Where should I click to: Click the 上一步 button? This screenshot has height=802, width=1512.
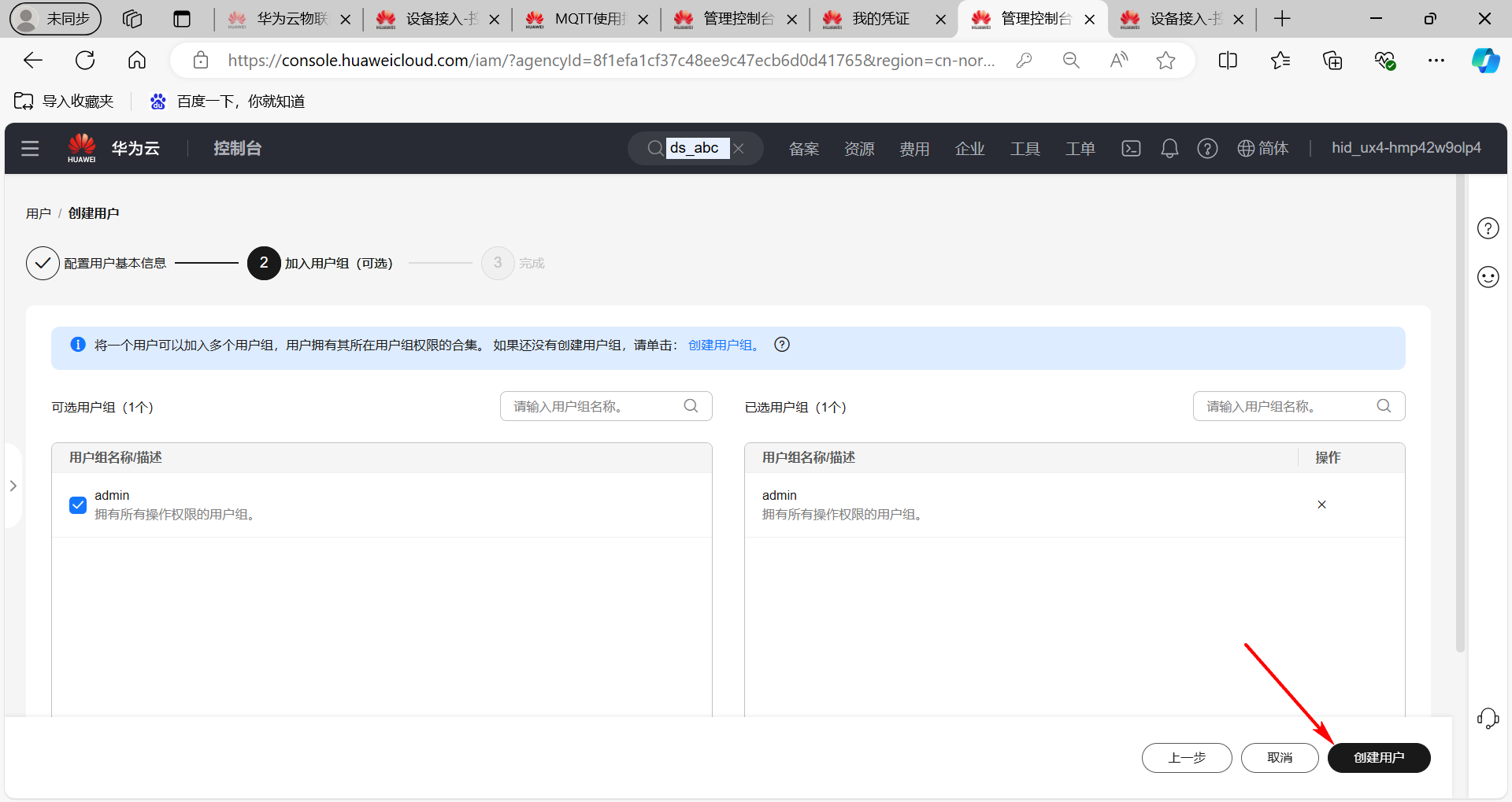(x=1187, y=757)
